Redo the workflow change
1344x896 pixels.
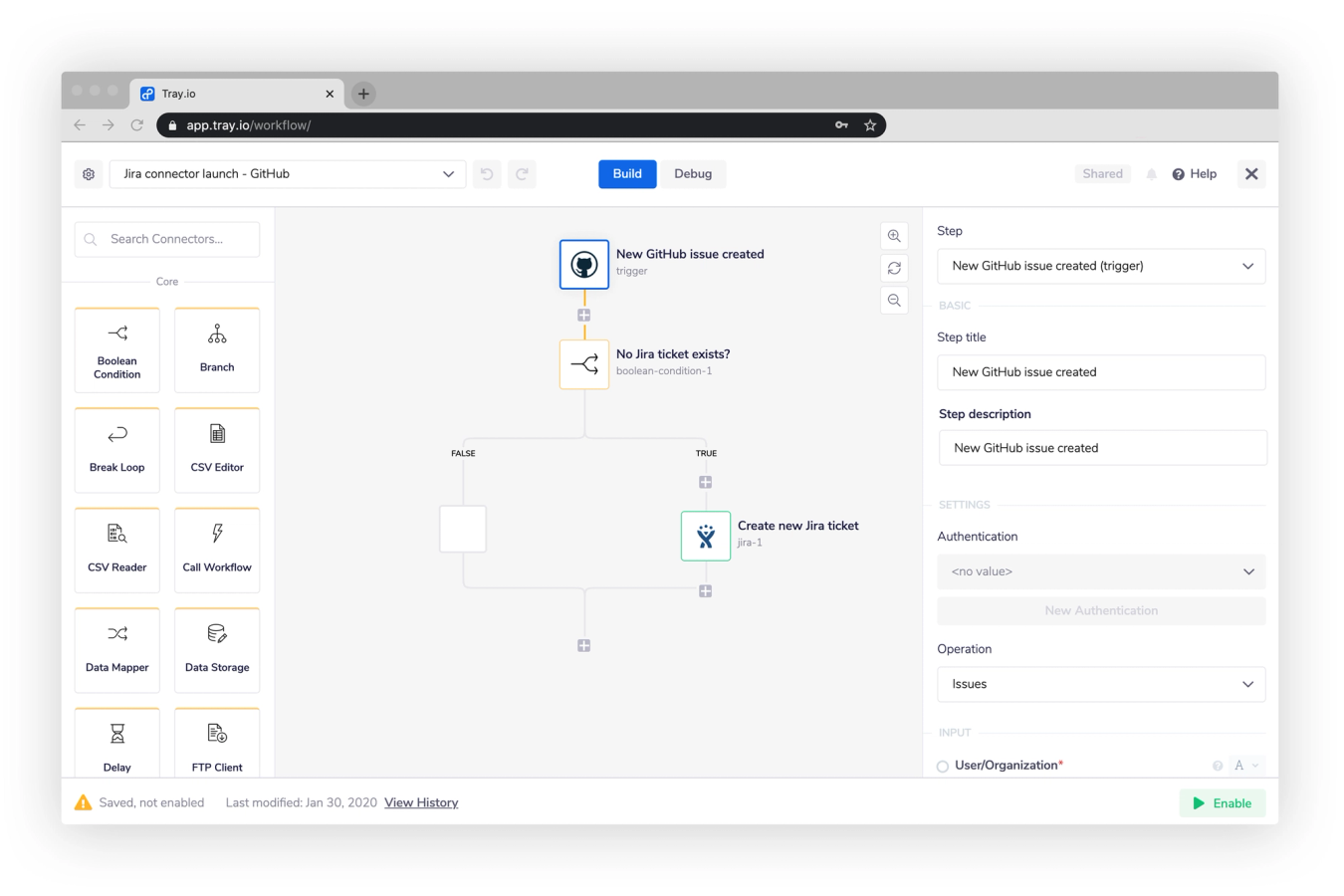click(x=522, y=174)
